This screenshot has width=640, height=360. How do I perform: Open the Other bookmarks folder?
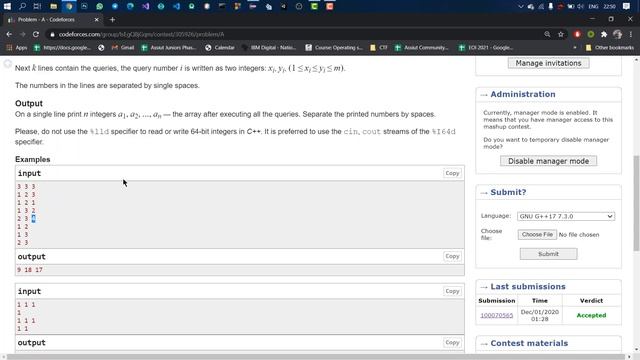pos(610,48)
